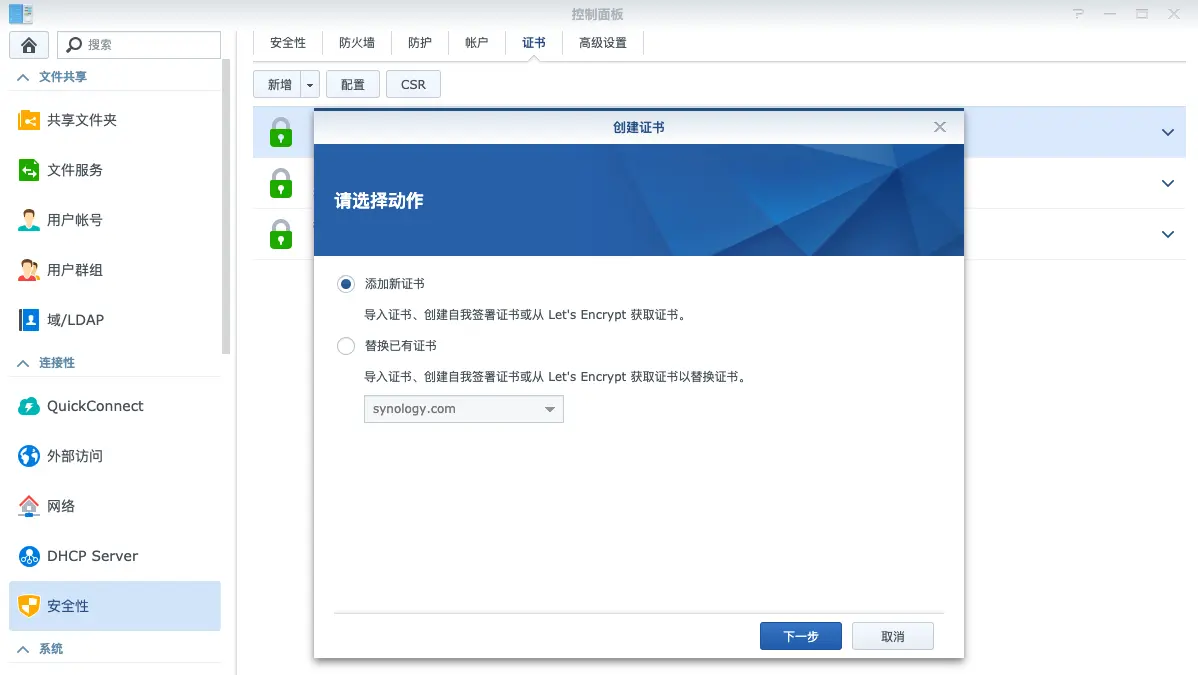1198x675 pixels.
Task: Switch to the Certificate (证书) tab
Action: click(x=534, y=43)
